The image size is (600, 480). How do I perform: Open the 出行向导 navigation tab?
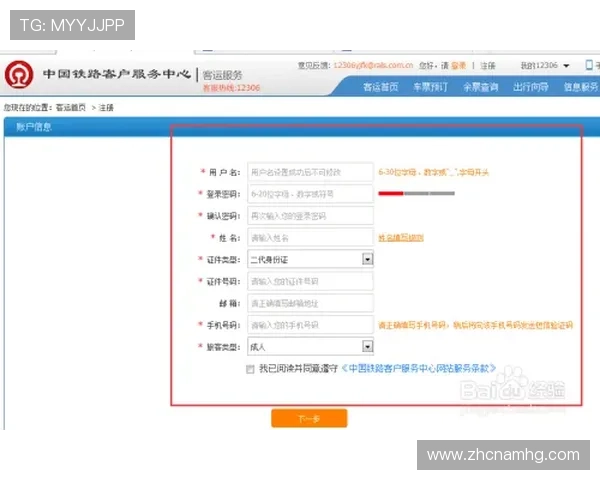click(x=530, y=87)
